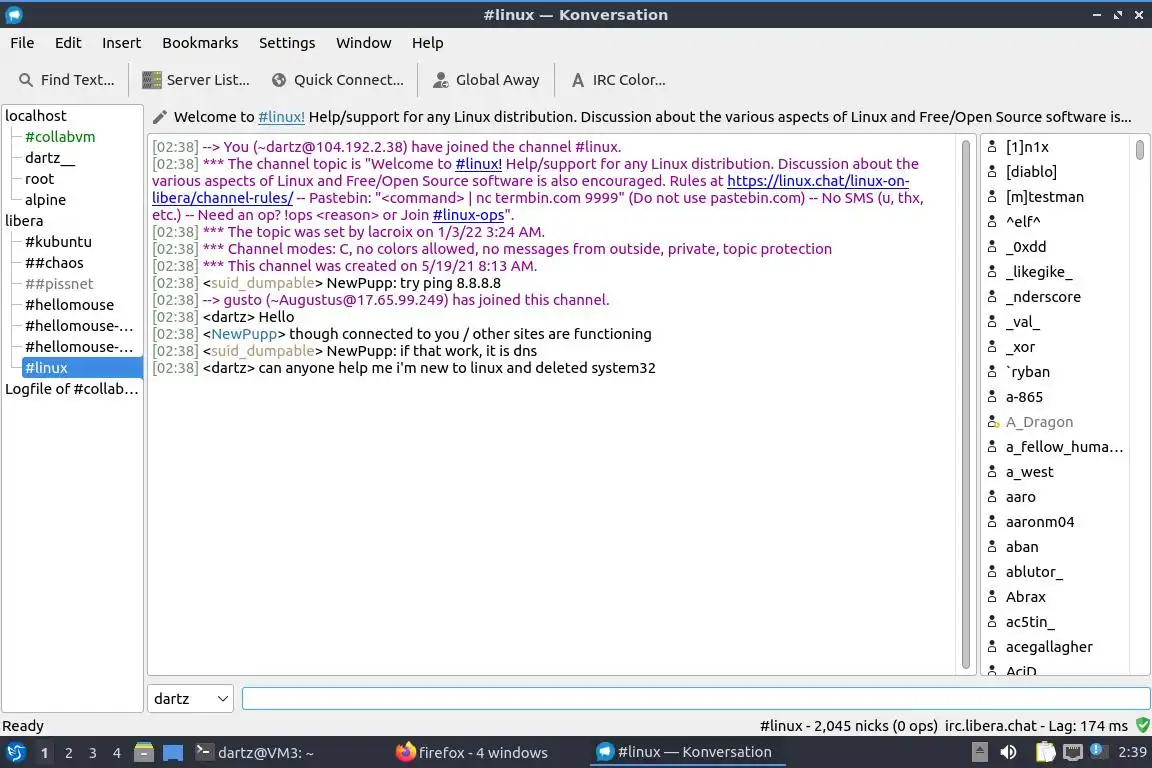This screenshot has width=1152, height=768.
Task: Select nick ablutor_ in user list
Action: click(x=1034, y=572)
